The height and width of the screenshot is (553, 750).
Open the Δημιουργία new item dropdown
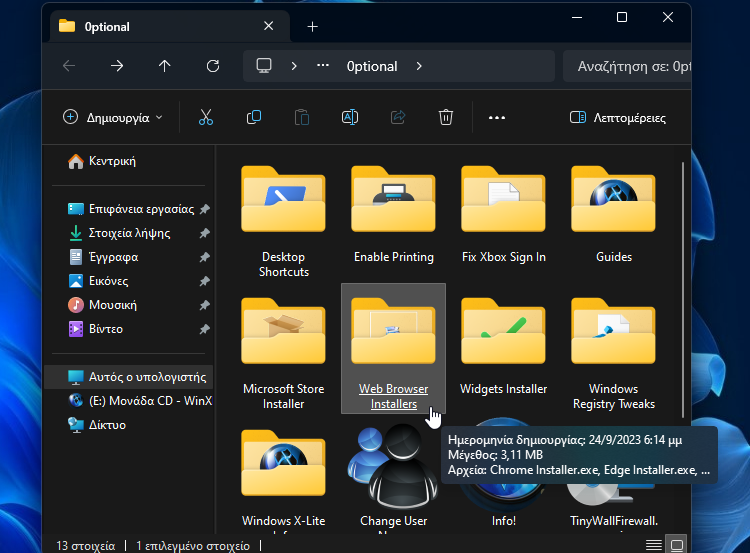click(x=113, y=118)
